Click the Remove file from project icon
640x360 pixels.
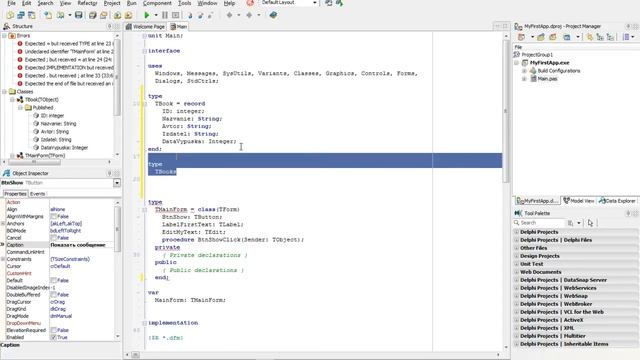click(x=128, y=15)
